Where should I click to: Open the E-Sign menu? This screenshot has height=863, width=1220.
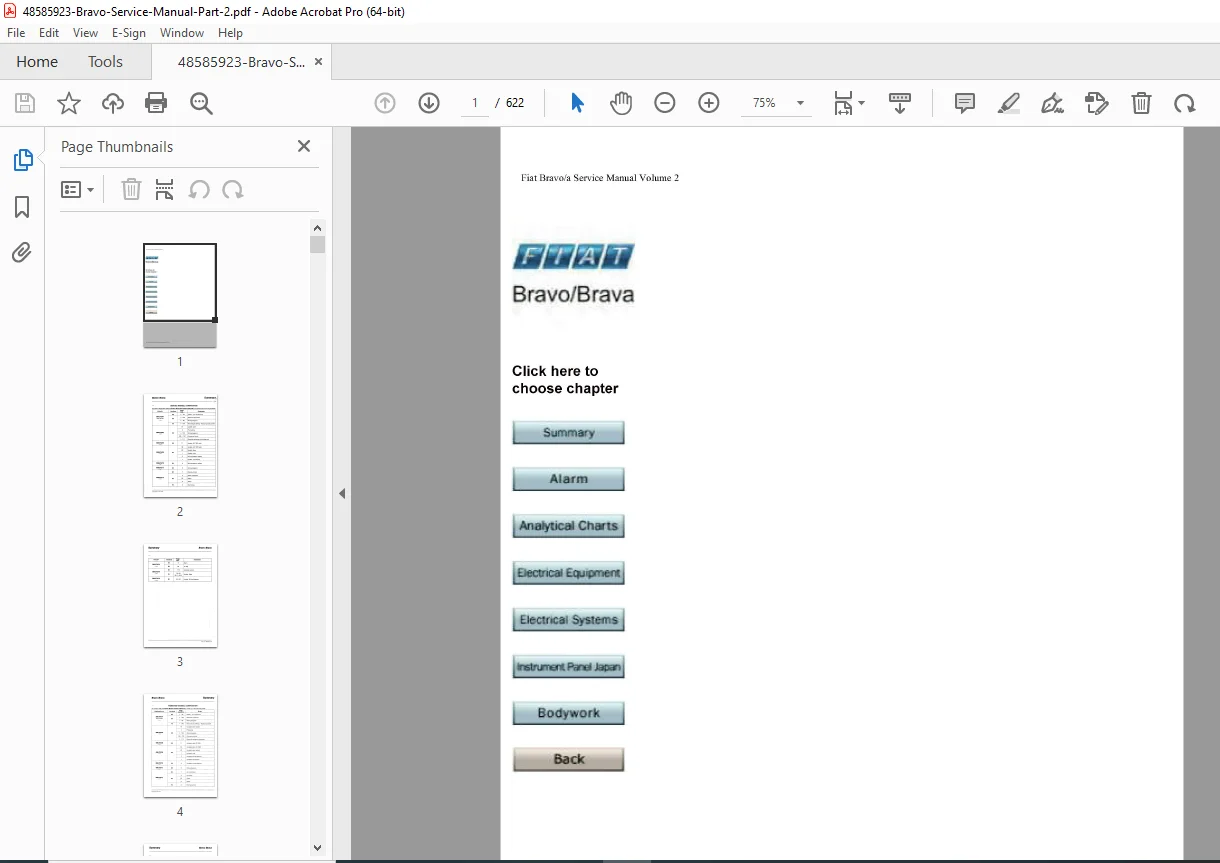(x=129, y=33)
